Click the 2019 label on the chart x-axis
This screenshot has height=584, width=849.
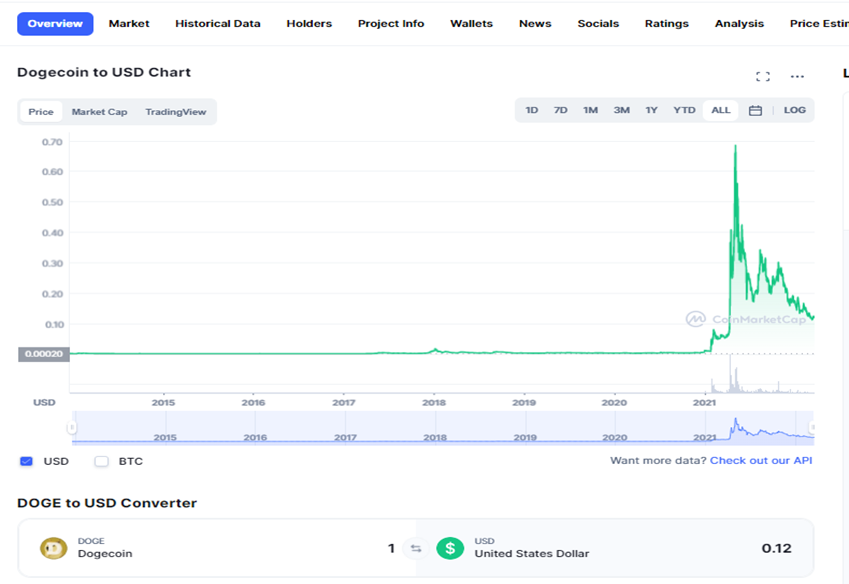524,403
